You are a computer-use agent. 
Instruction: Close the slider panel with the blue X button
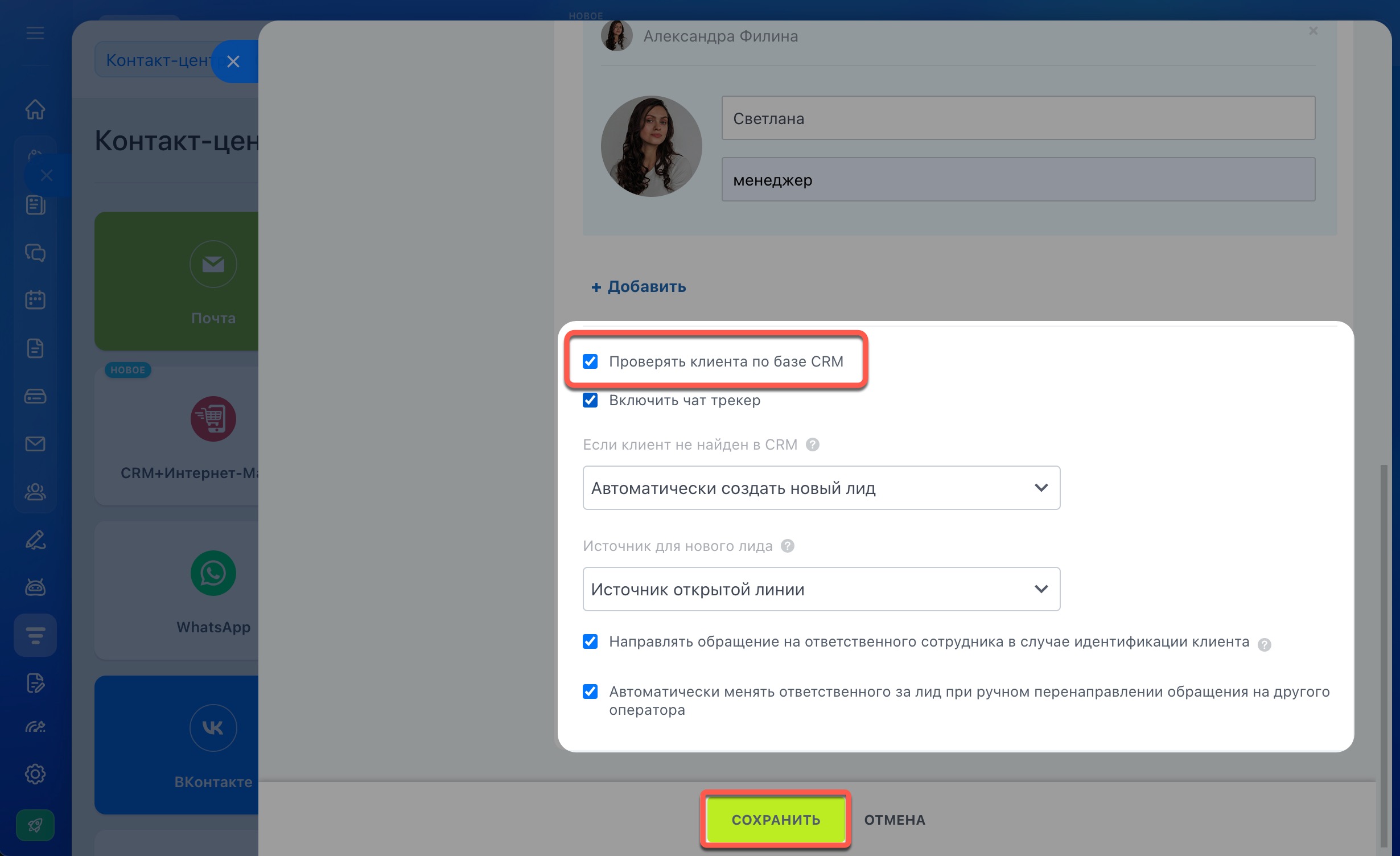pyautogui.click(x=233, y=61)
